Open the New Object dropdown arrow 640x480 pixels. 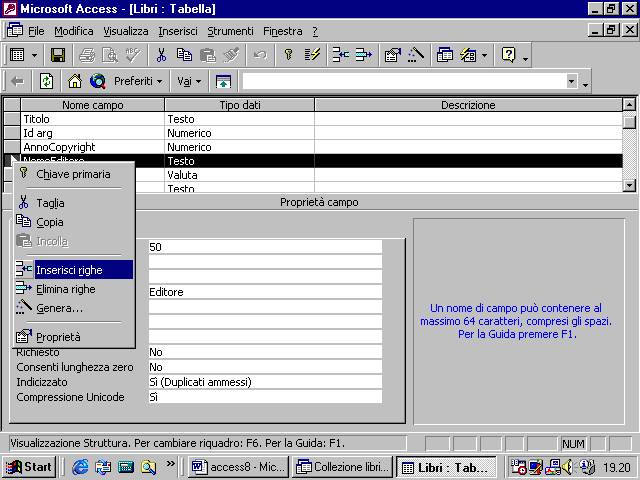pyautogui.click(x=484, y=55)
